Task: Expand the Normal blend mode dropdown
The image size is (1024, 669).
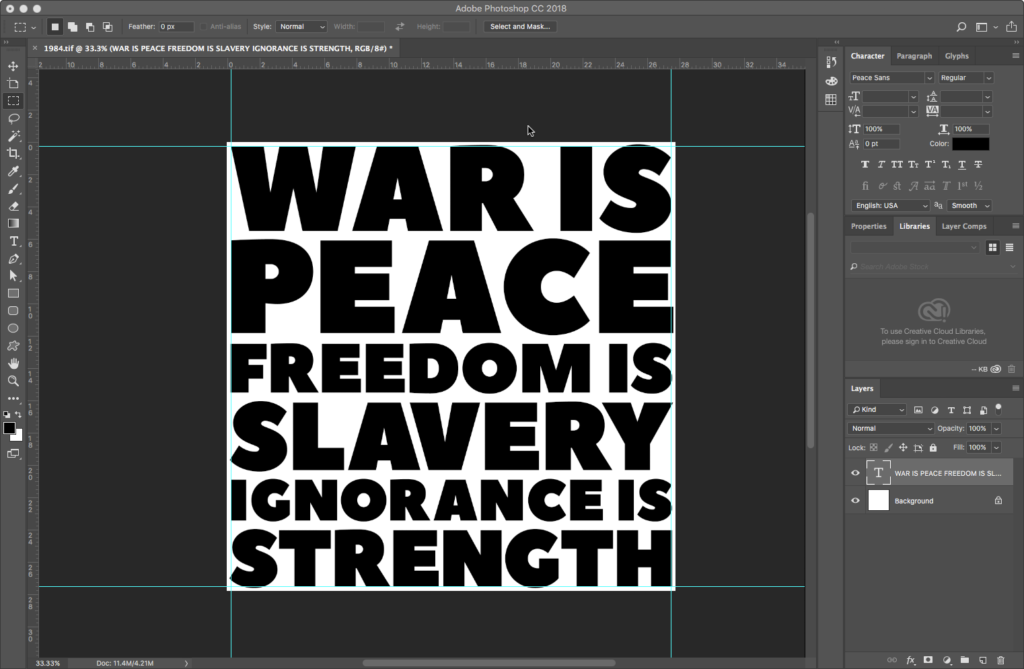Action: pos(891,428)
